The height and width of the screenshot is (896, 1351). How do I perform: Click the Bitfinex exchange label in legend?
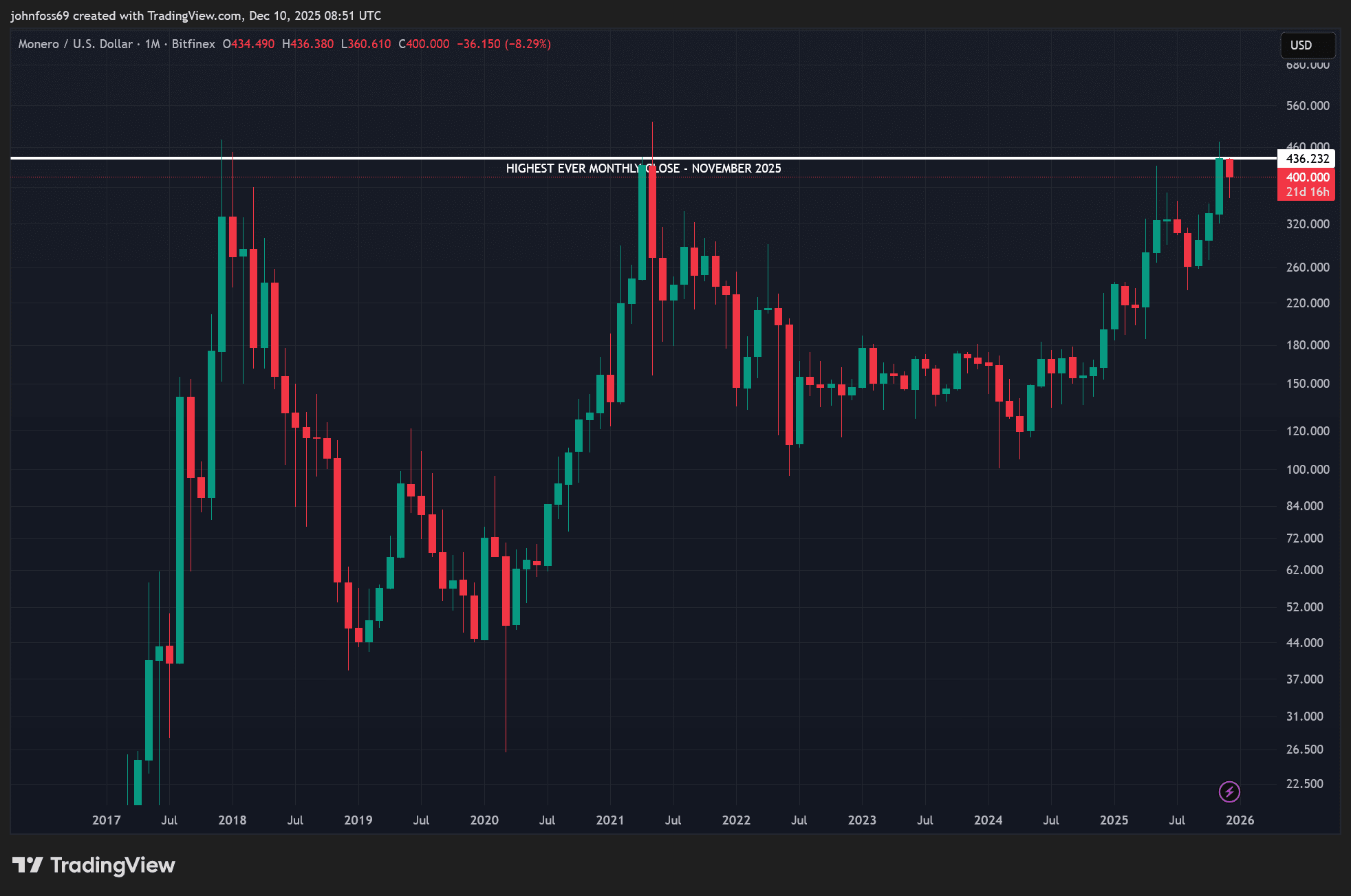(193, 44)
